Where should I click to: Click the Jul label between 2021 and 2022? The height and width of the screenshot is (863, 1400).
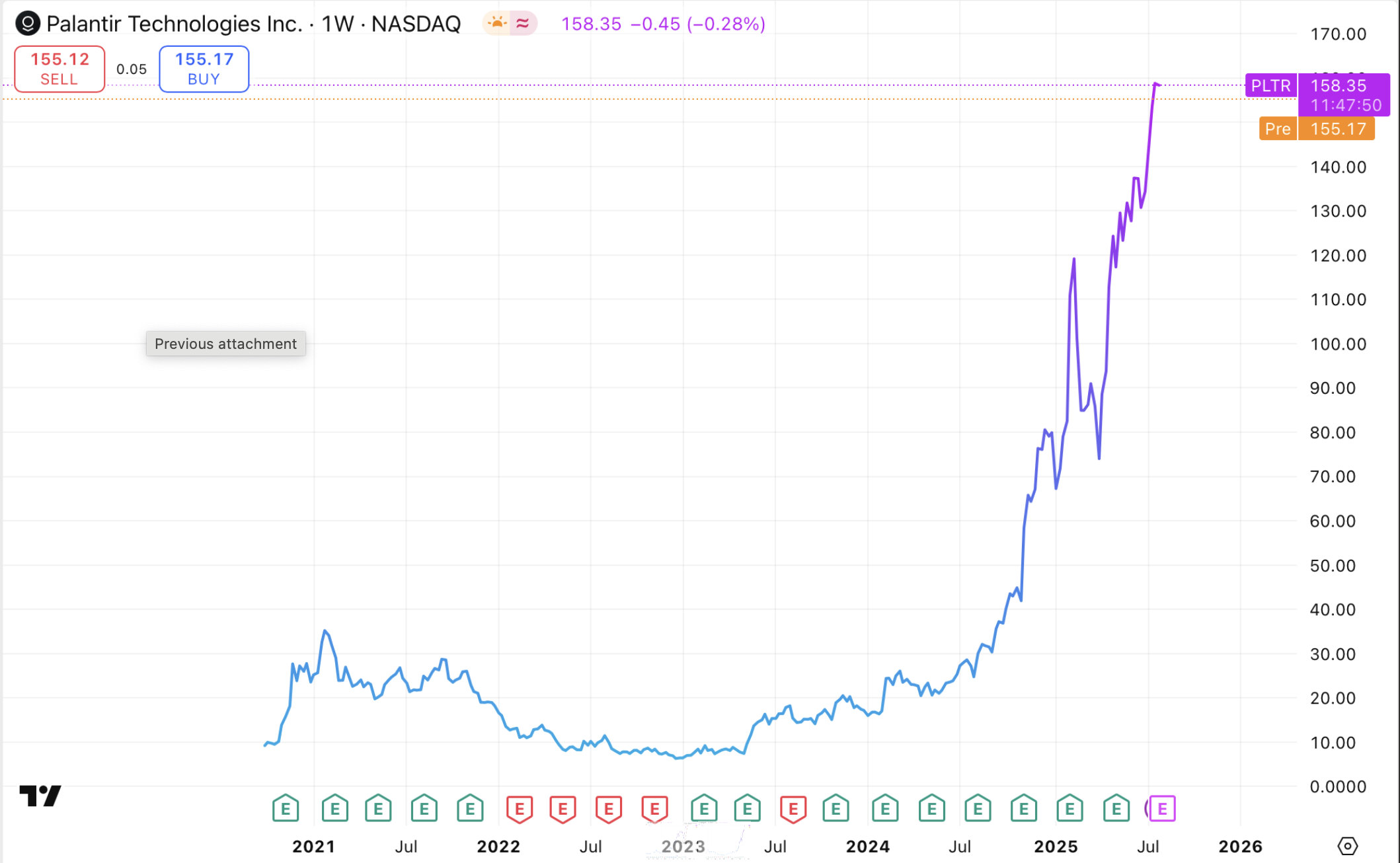(406, 846)
